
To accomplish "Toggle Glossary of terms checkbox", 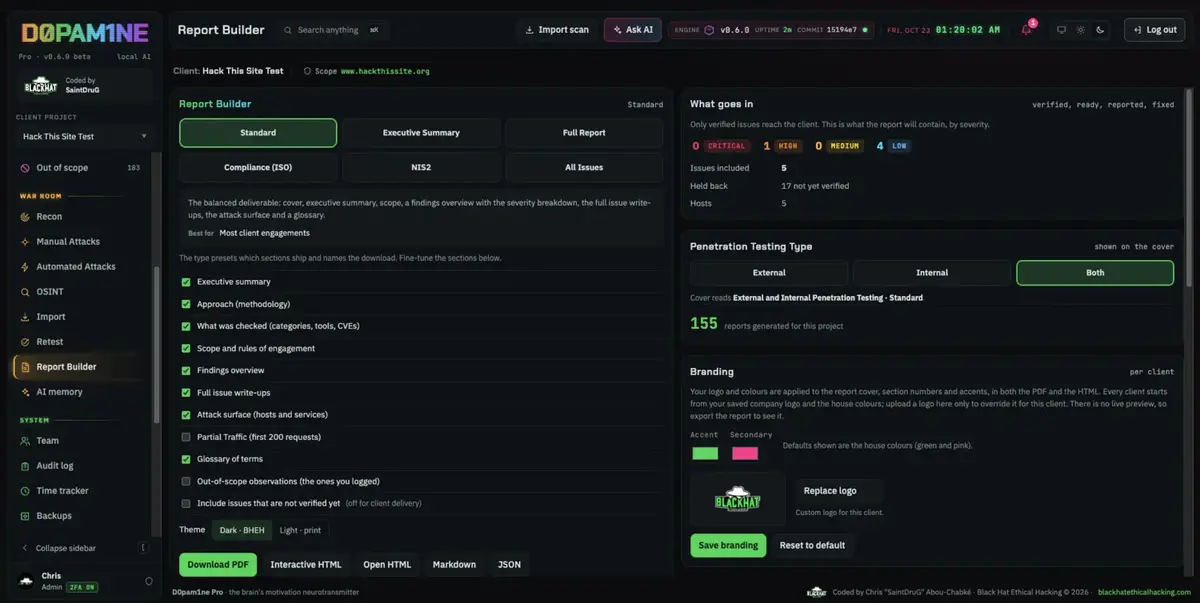I will [186, 459].
